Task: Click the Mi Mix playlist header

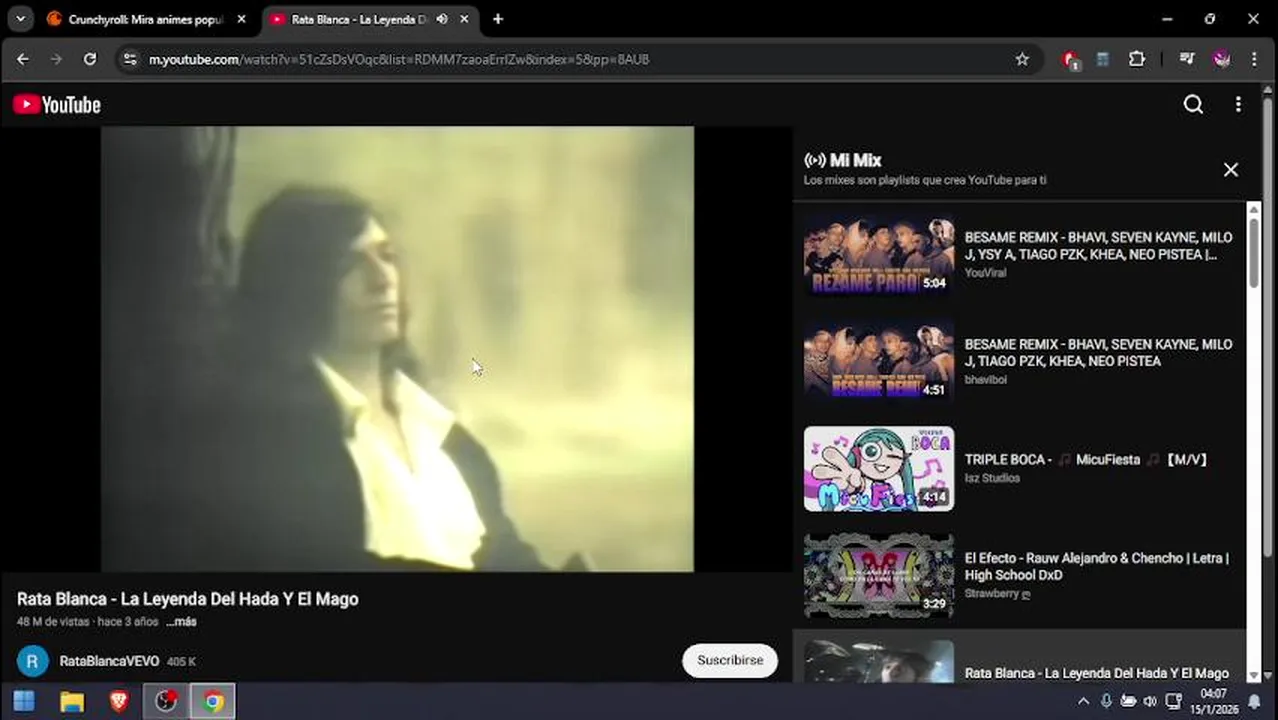Action: tap(843, 160)
